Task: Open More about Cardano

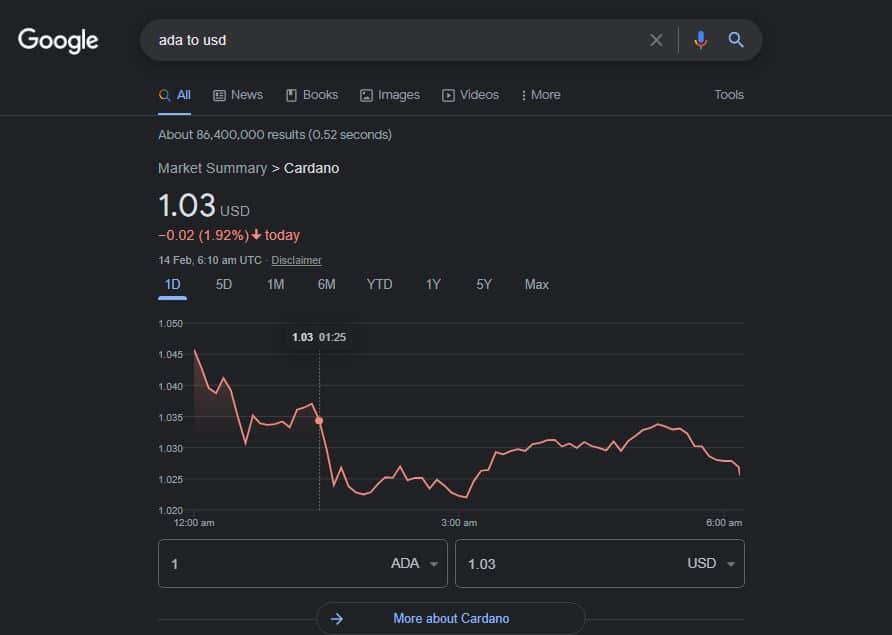Action: pyautogui.click(x=451, y=618)
